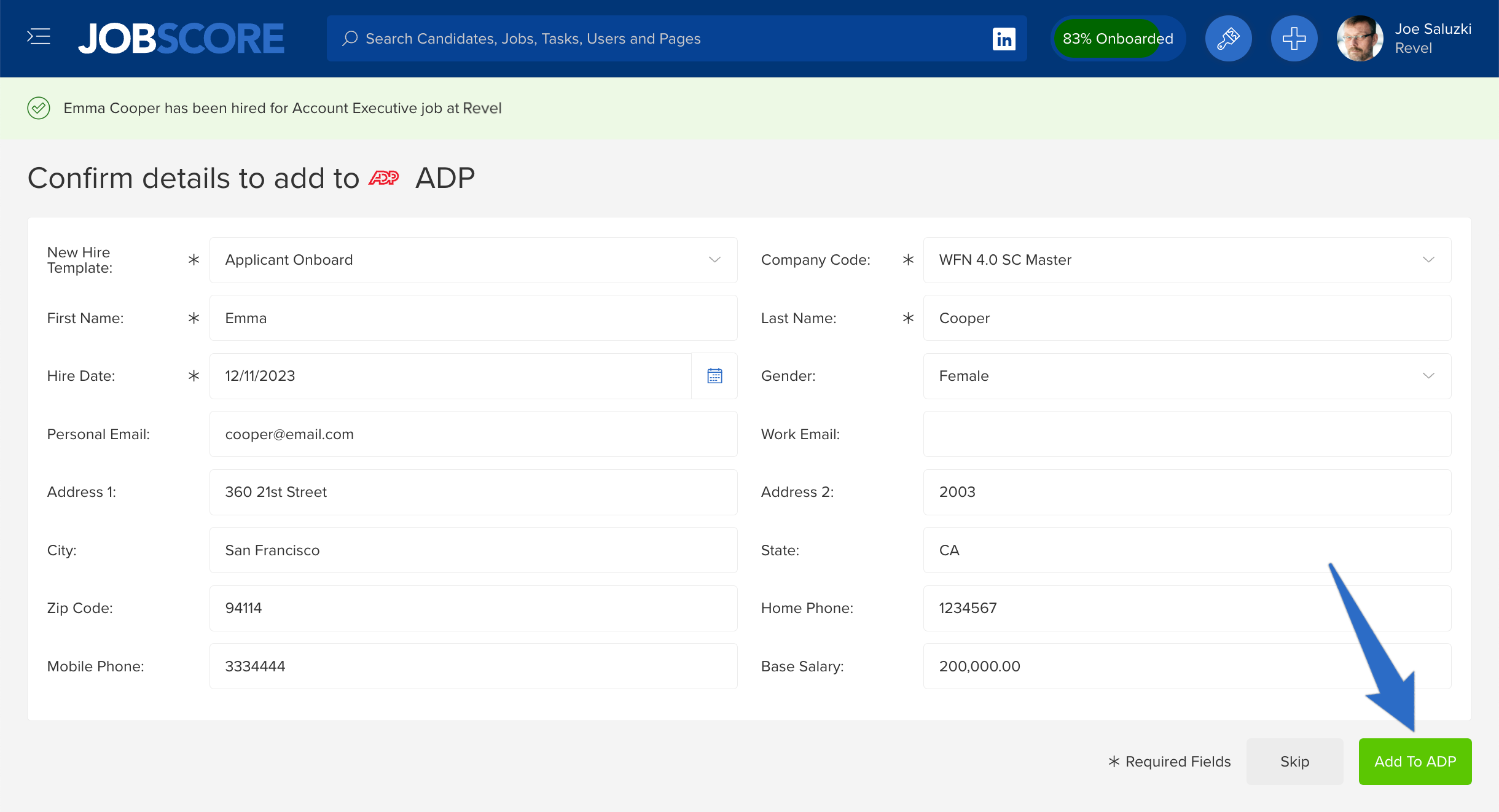Open the Revel link in notification
Viewport: 1499px width, 812px height.
[482, 108]
